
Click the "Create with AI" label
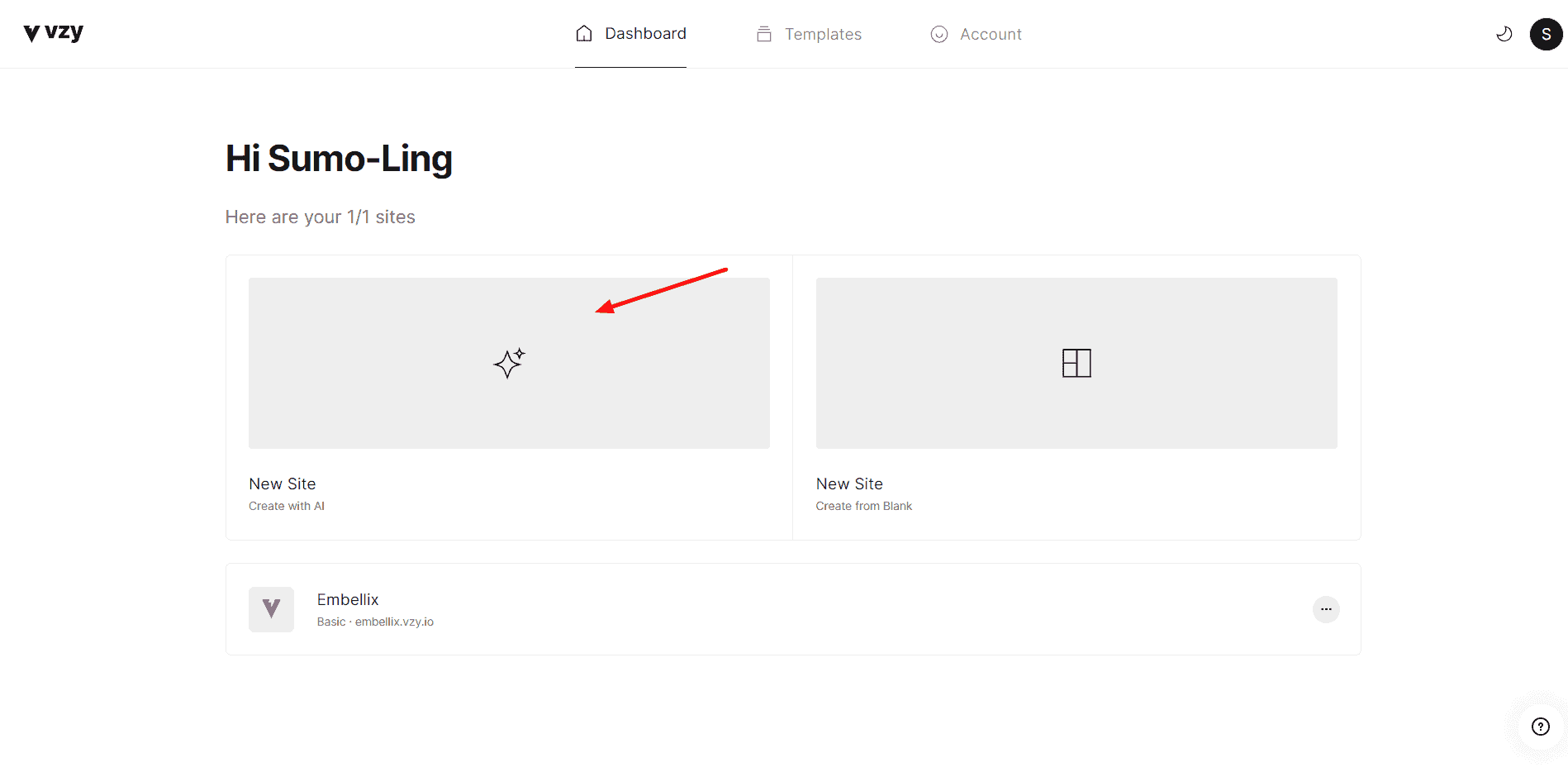(287, 506)
